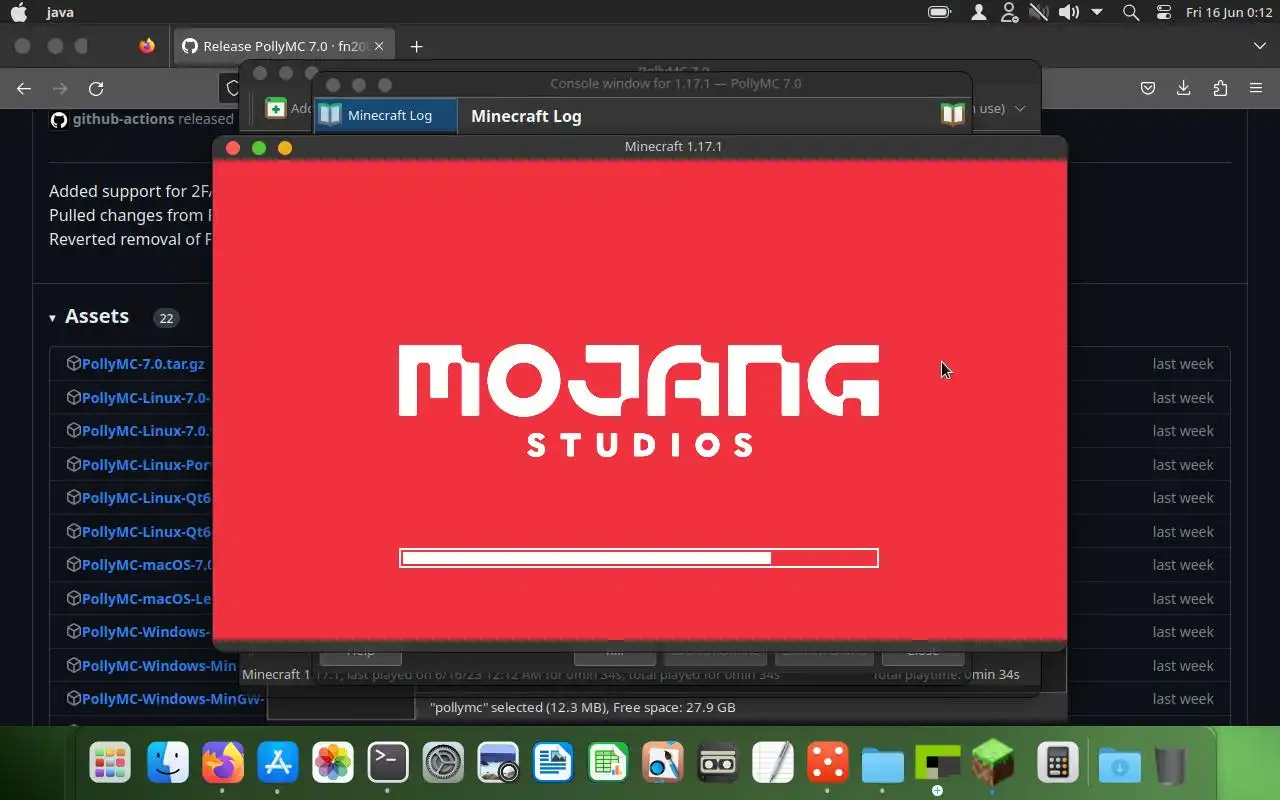Go forward in Firefox
This screenshot has height=800, width=1280.
point(60,88)
